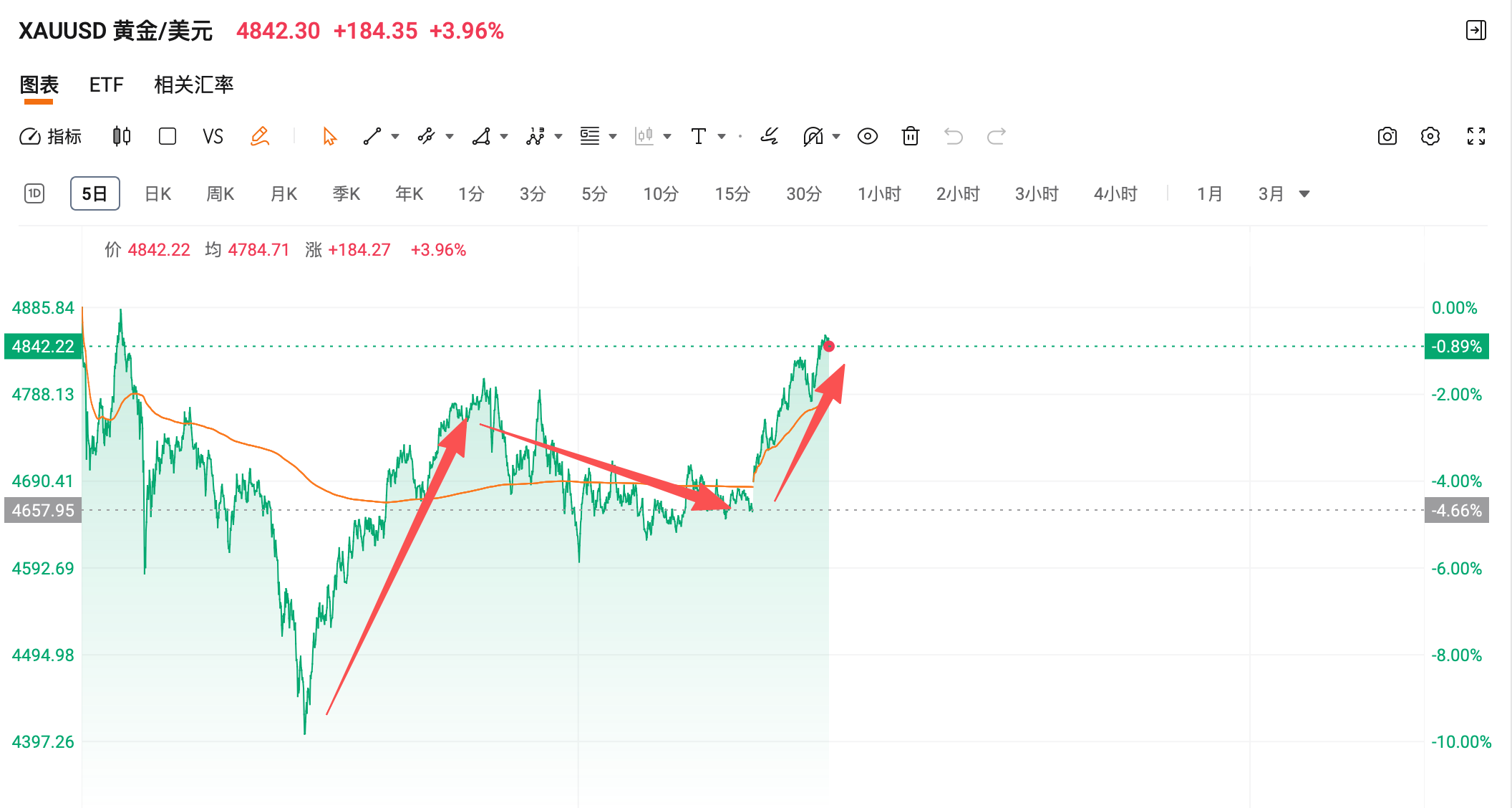This screenshot has width=1512, height=808.
Task: Select the freehand brush drawing tool
Action: click(768, 136)
